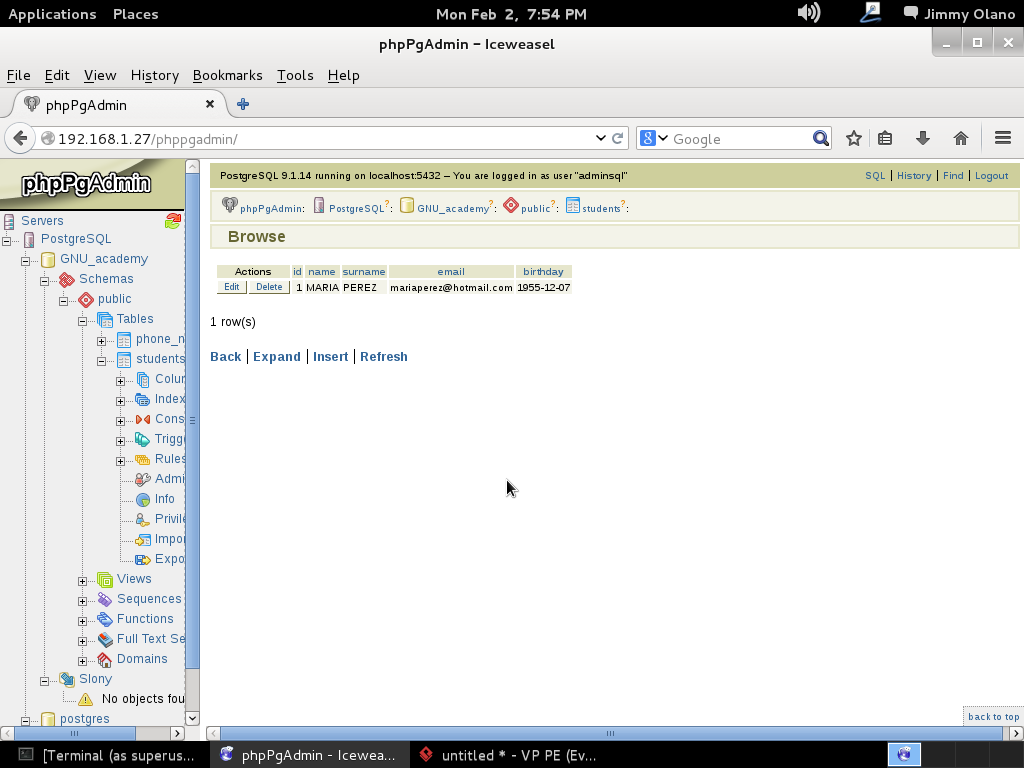1024x768 pixels.
Task: Click Edit button for MARIA PEREZ row
Action: pos(231,287)
